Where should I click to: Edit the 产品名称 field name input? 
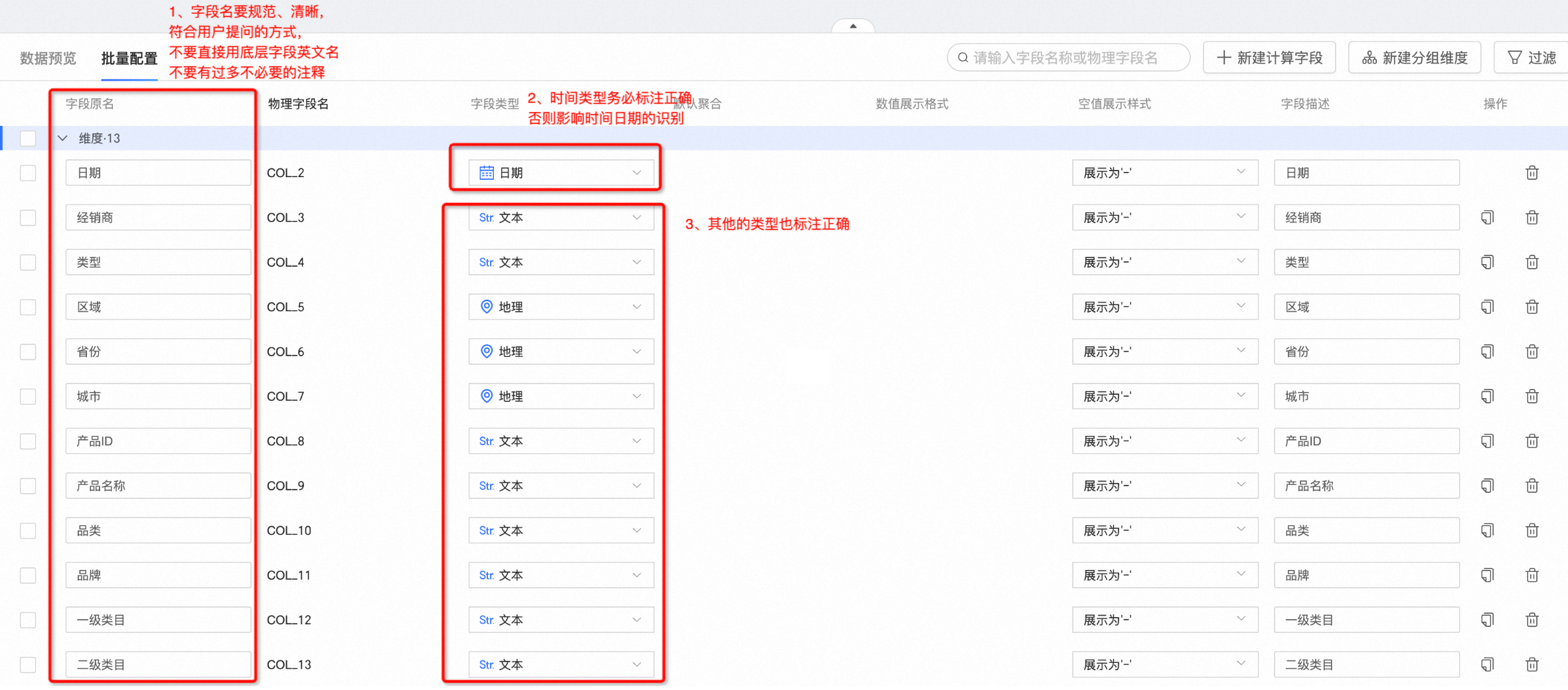click(158, 486)
